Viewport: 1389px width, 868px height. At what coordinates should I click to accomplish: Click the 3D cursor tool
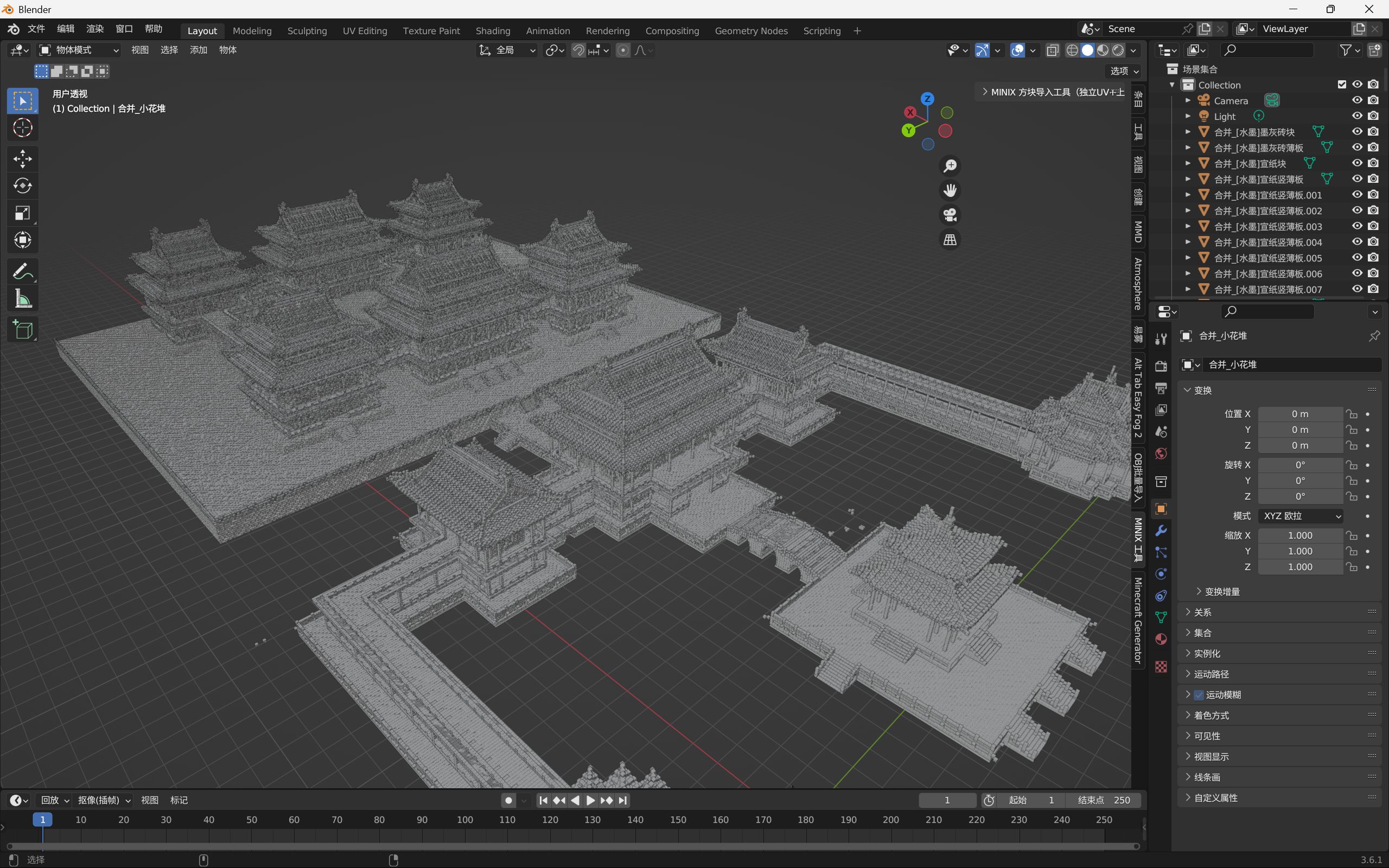pyautogui.click(x=22, y=127)
